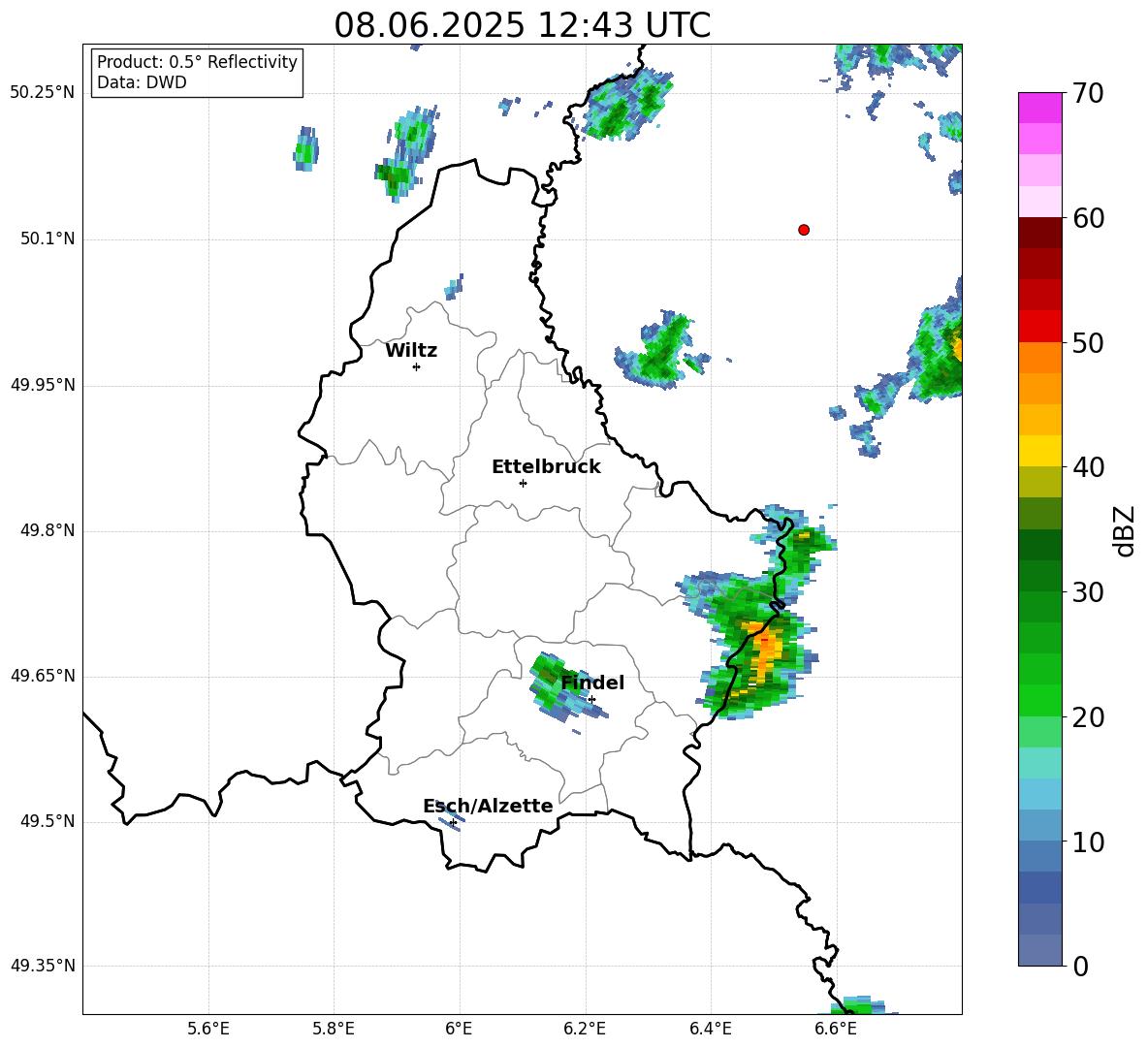
Task: Click the magenta top colorbar segment
Action: [x=1039, y=108]
